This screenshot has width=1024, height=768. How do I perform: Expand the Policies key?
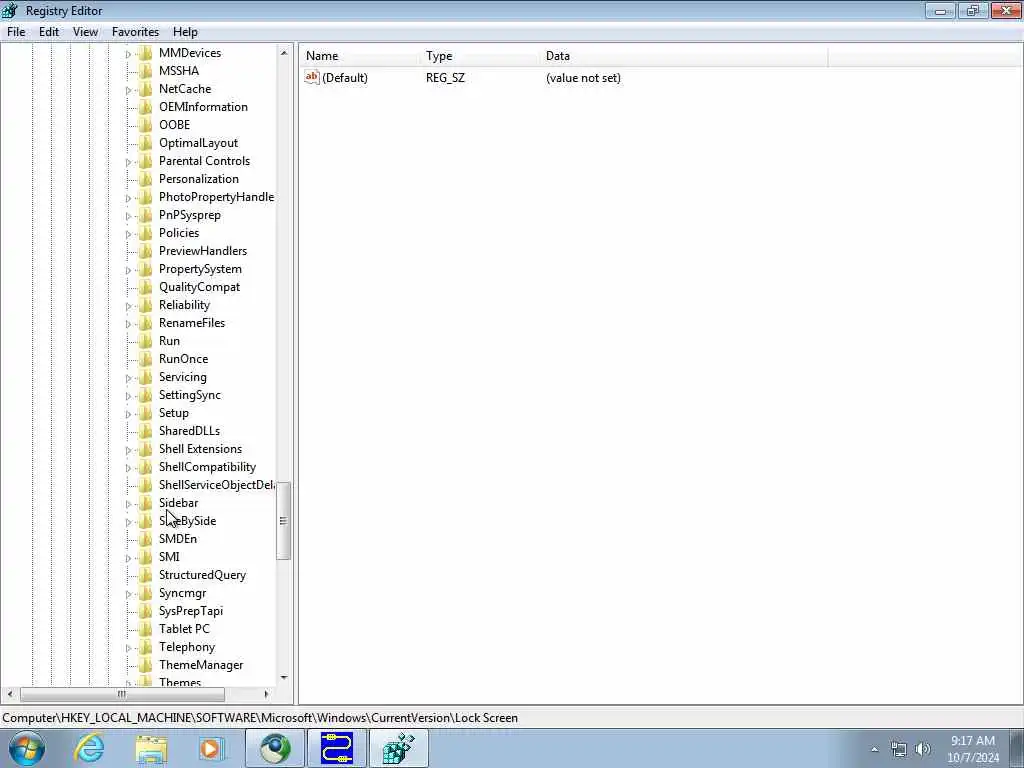tap(128, 234)
